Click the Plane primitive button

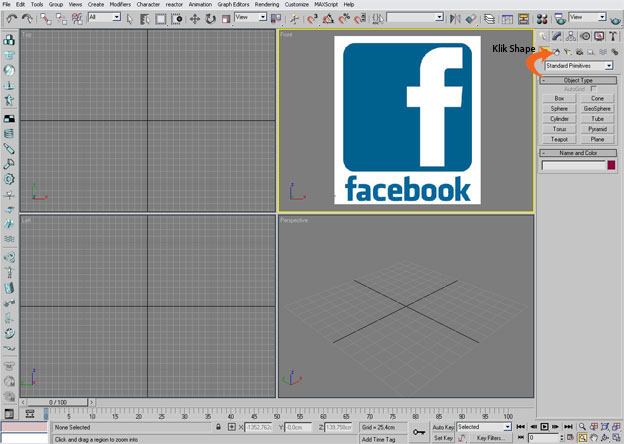597,139
